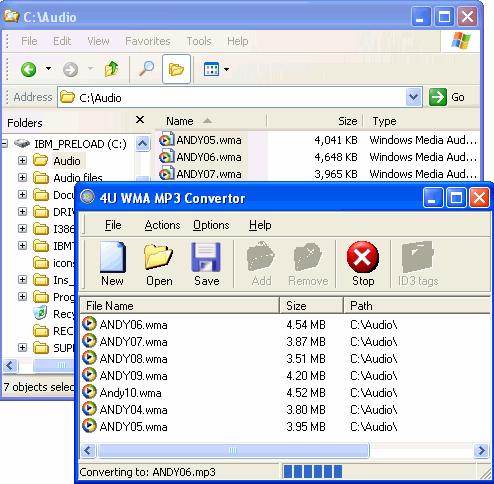This screenshot has width=494, height=484.
Task: Click the 3.87 MB size of ANDY07.wma
Action: [x=306, y=342]
